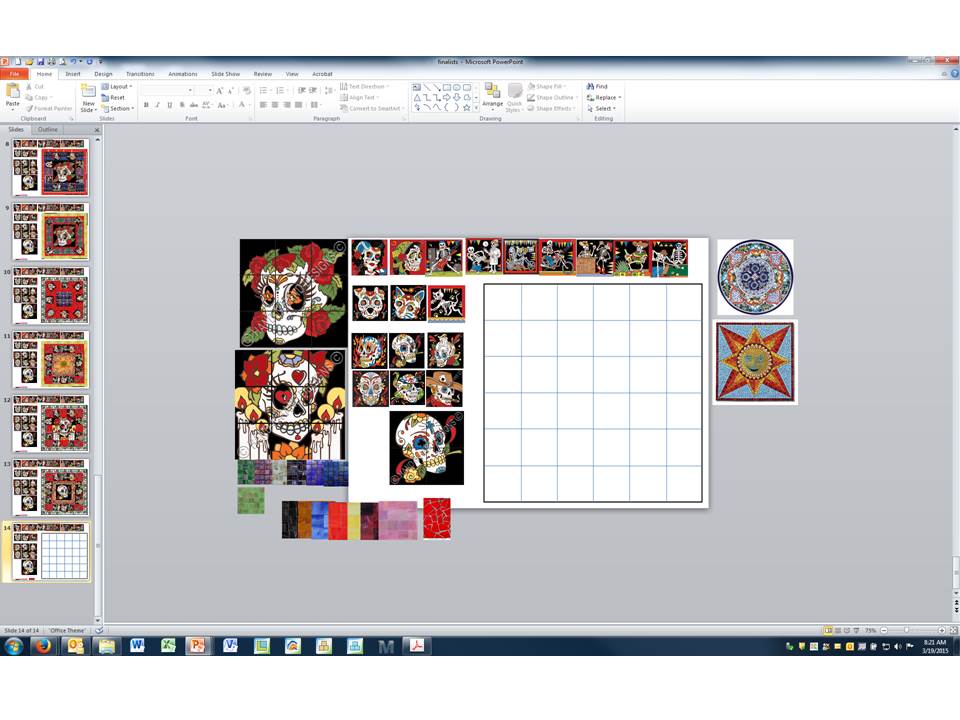
Task: Toggle Center text alignment
Action: coord(275,105)
